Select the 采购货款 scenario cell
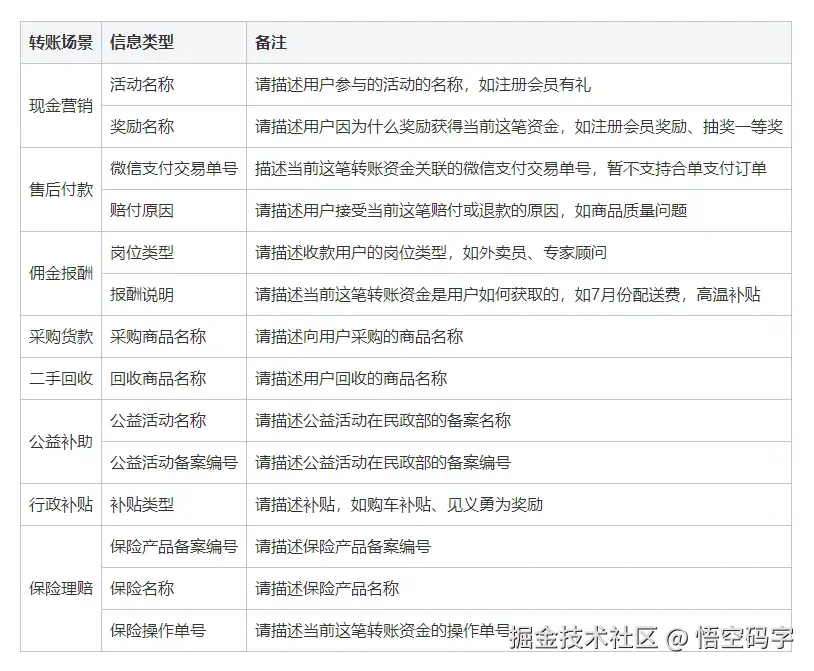 pos(60,337)
